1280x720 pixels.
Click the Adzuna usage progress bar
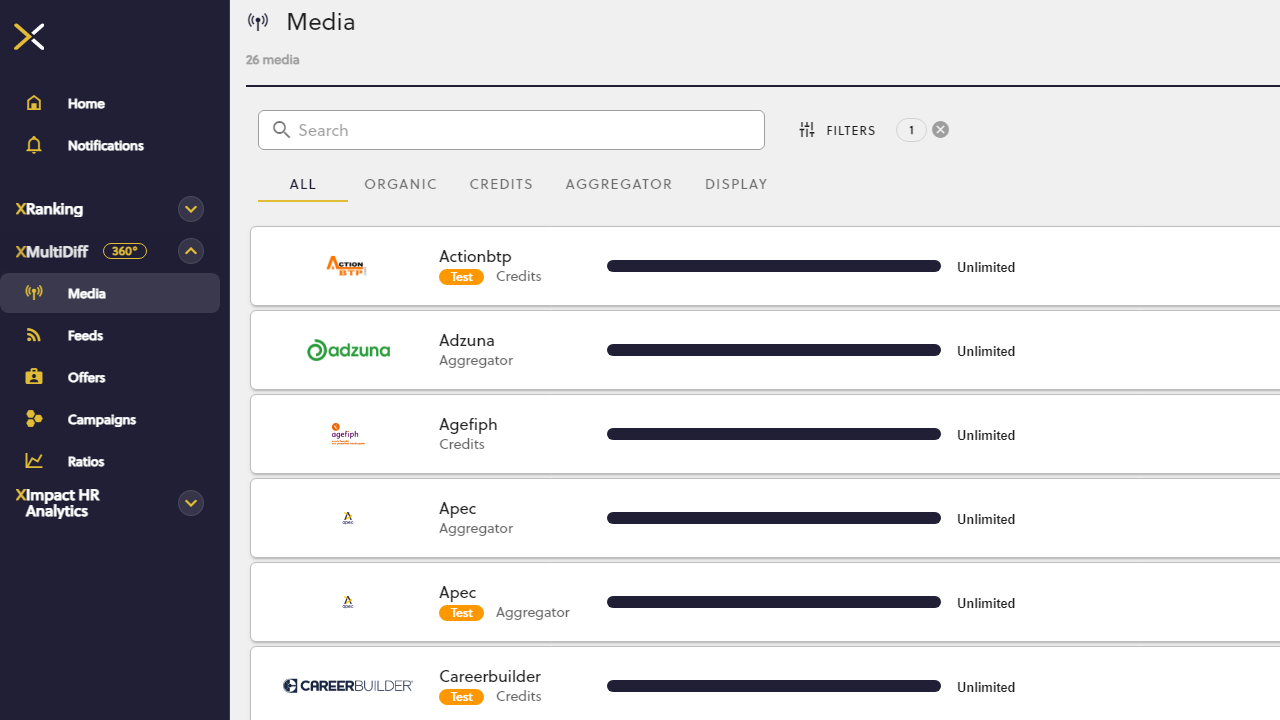tap(774, 350)
